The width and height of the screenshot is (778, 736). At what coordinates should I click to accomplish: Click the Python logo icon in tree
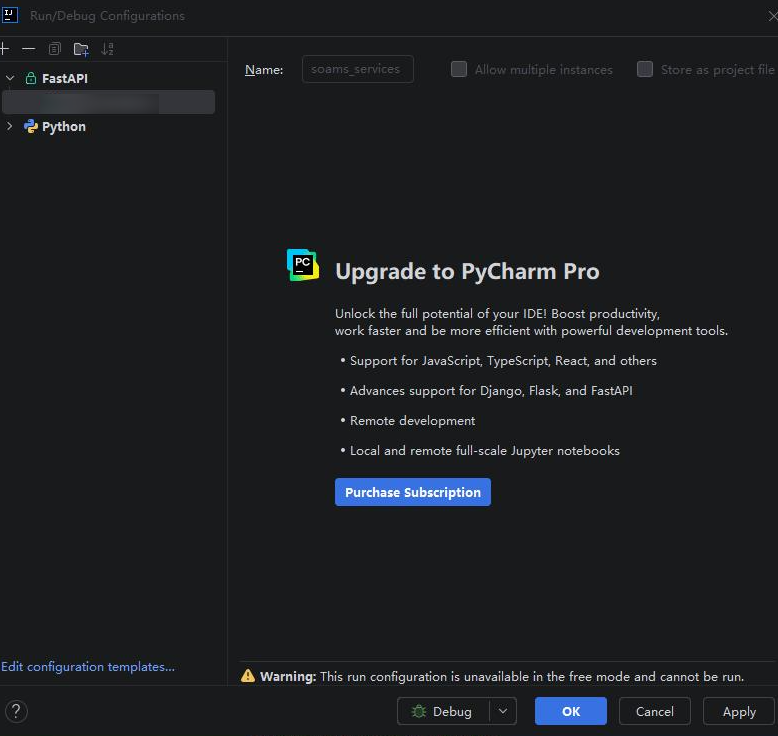coord(31,127)
